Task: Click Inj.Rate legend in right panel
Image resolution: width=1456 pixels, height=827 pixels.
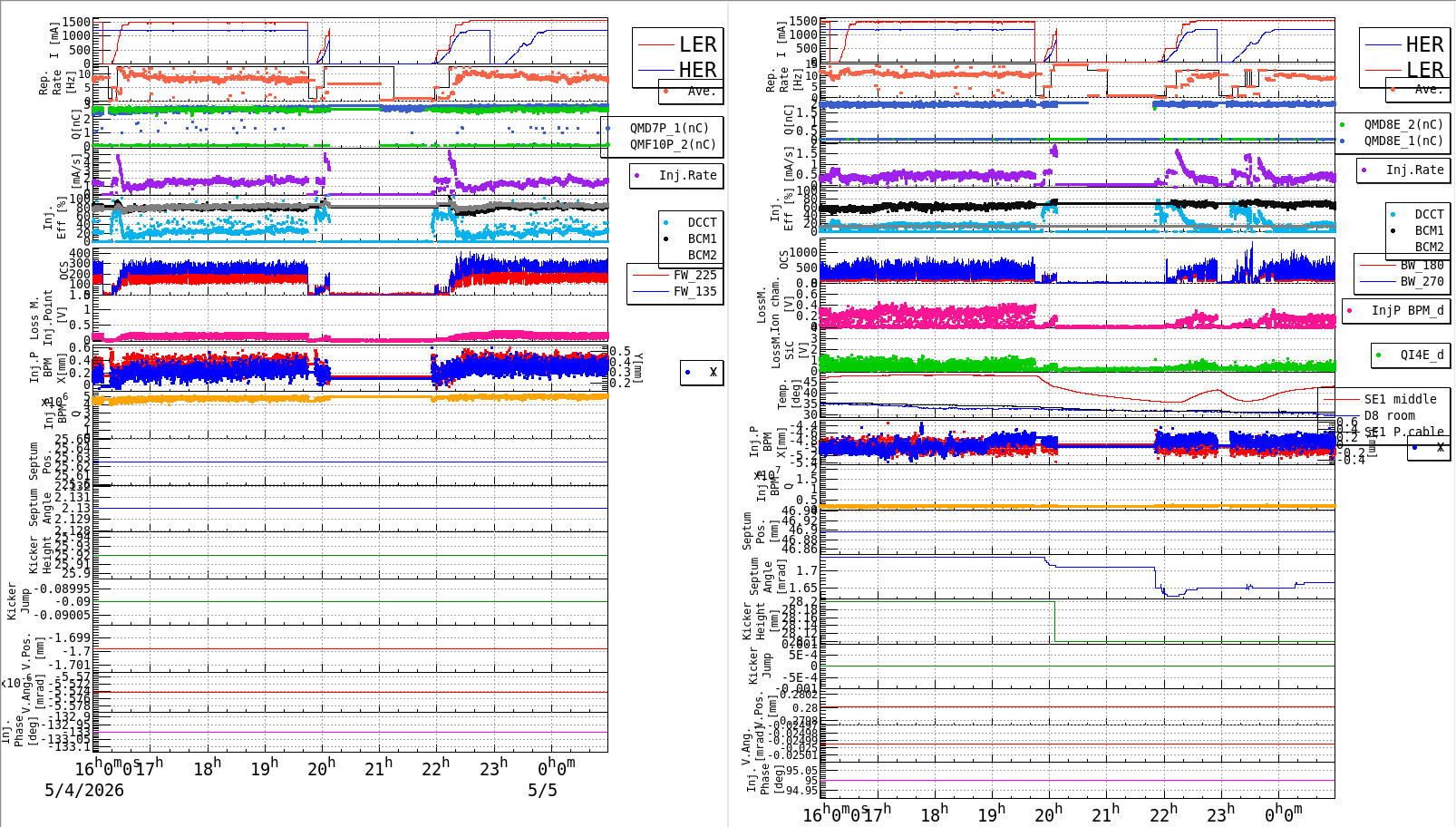Action: pos(1414,170)
